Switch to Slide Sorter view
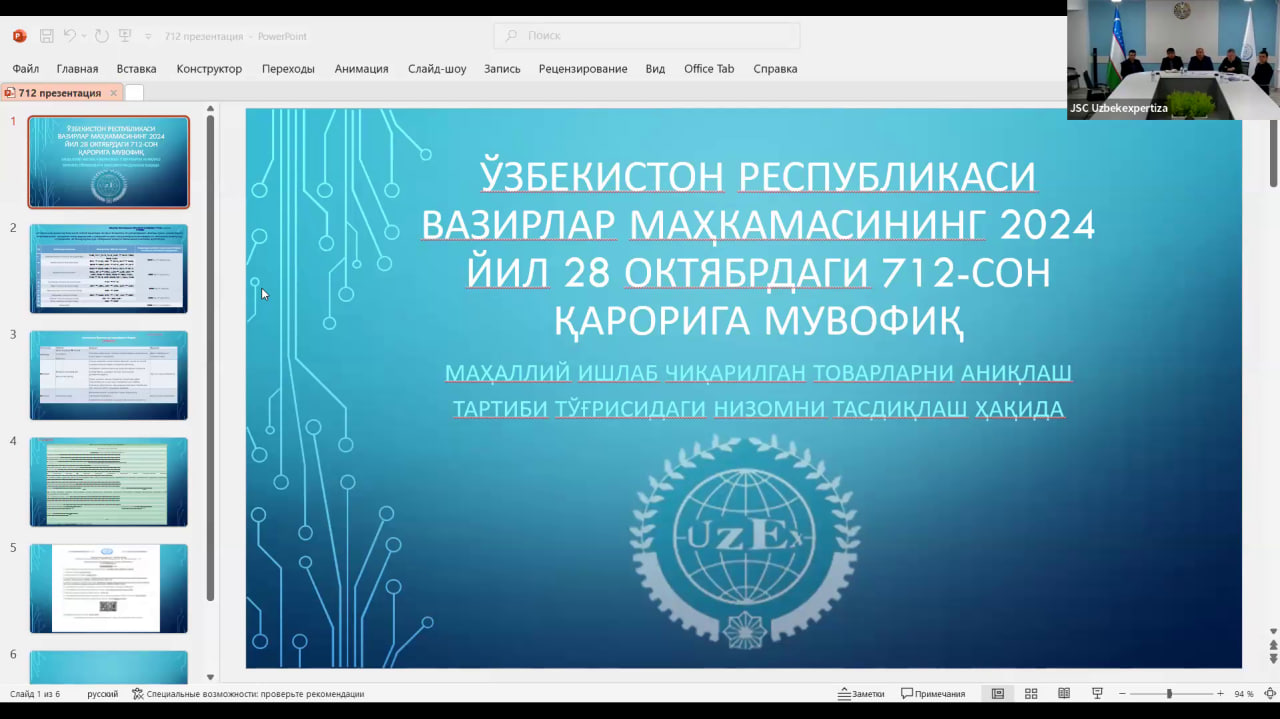Image resolution: width=1280 pixels, height=719 pixels. [1031, 694]
